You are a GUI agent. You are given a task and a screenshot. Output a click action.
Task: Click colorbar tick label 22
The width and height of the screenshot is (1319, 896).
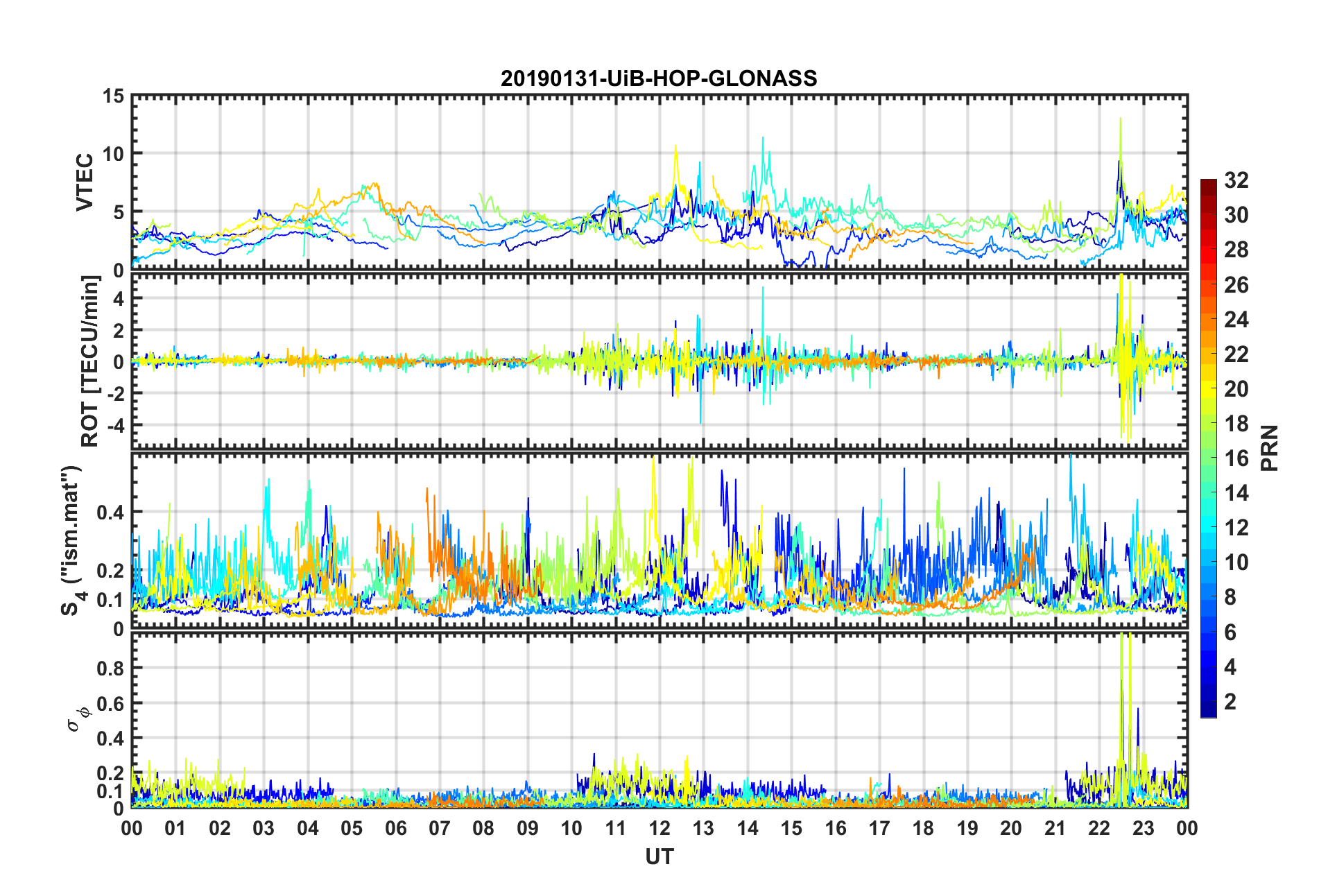[x=1236, y=354]
